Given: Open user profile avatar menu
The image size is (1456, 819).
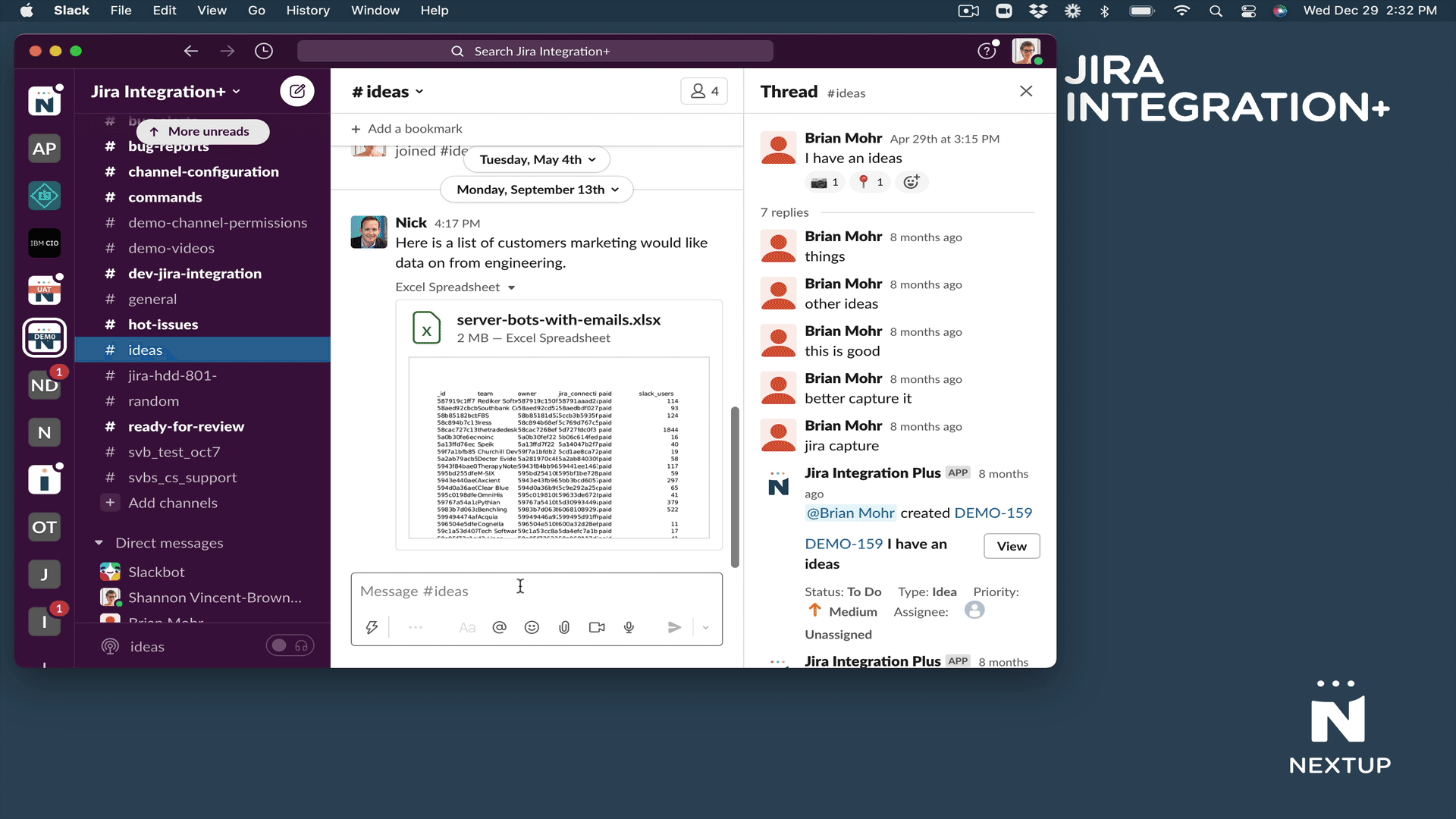Looking at the screenshot, I should pyautogui.click(x=1026, y=51).
